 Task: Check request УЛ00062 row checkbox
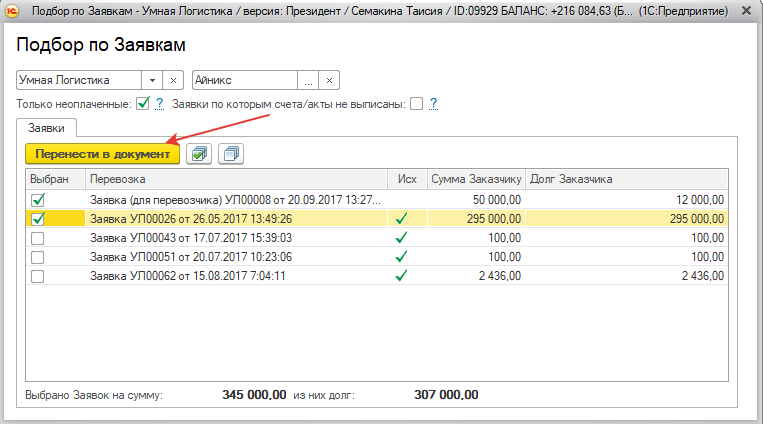37,276
